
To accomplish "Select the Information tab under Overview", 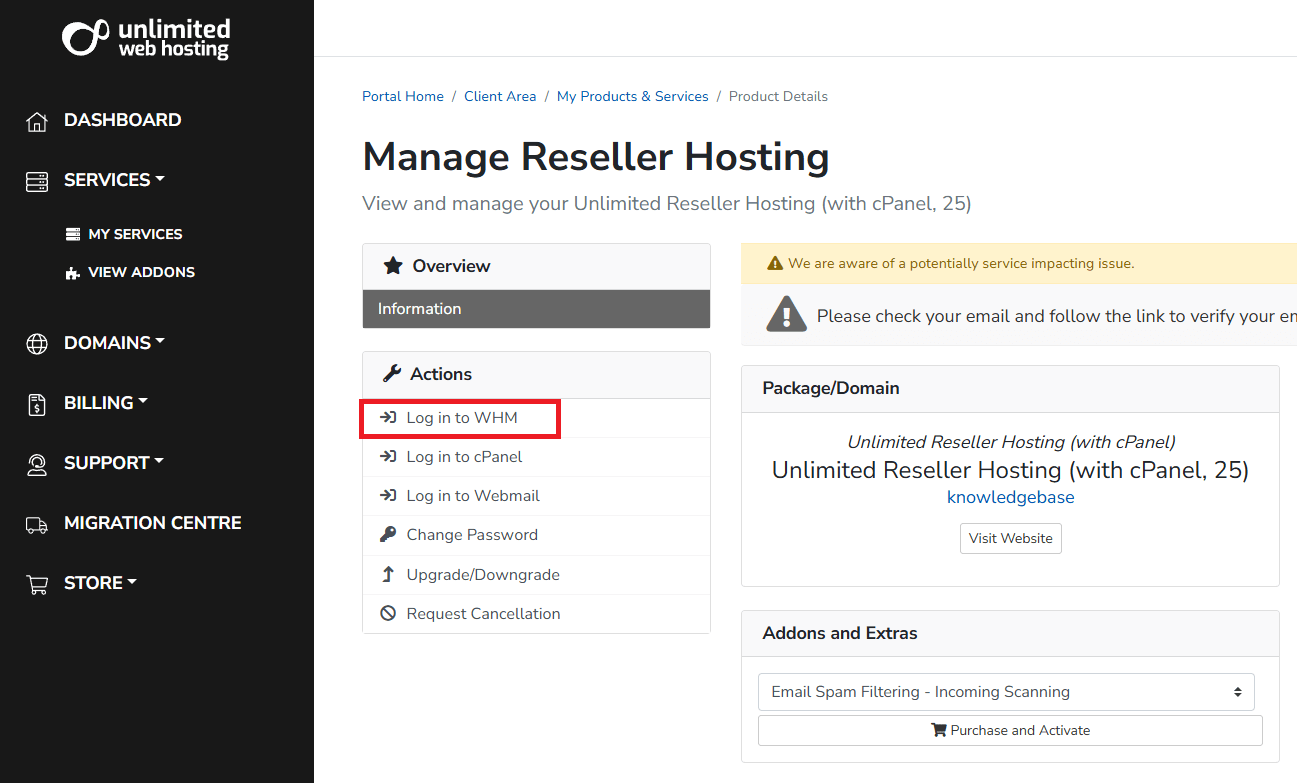I will pyautogui.click(x=536, y=309).
